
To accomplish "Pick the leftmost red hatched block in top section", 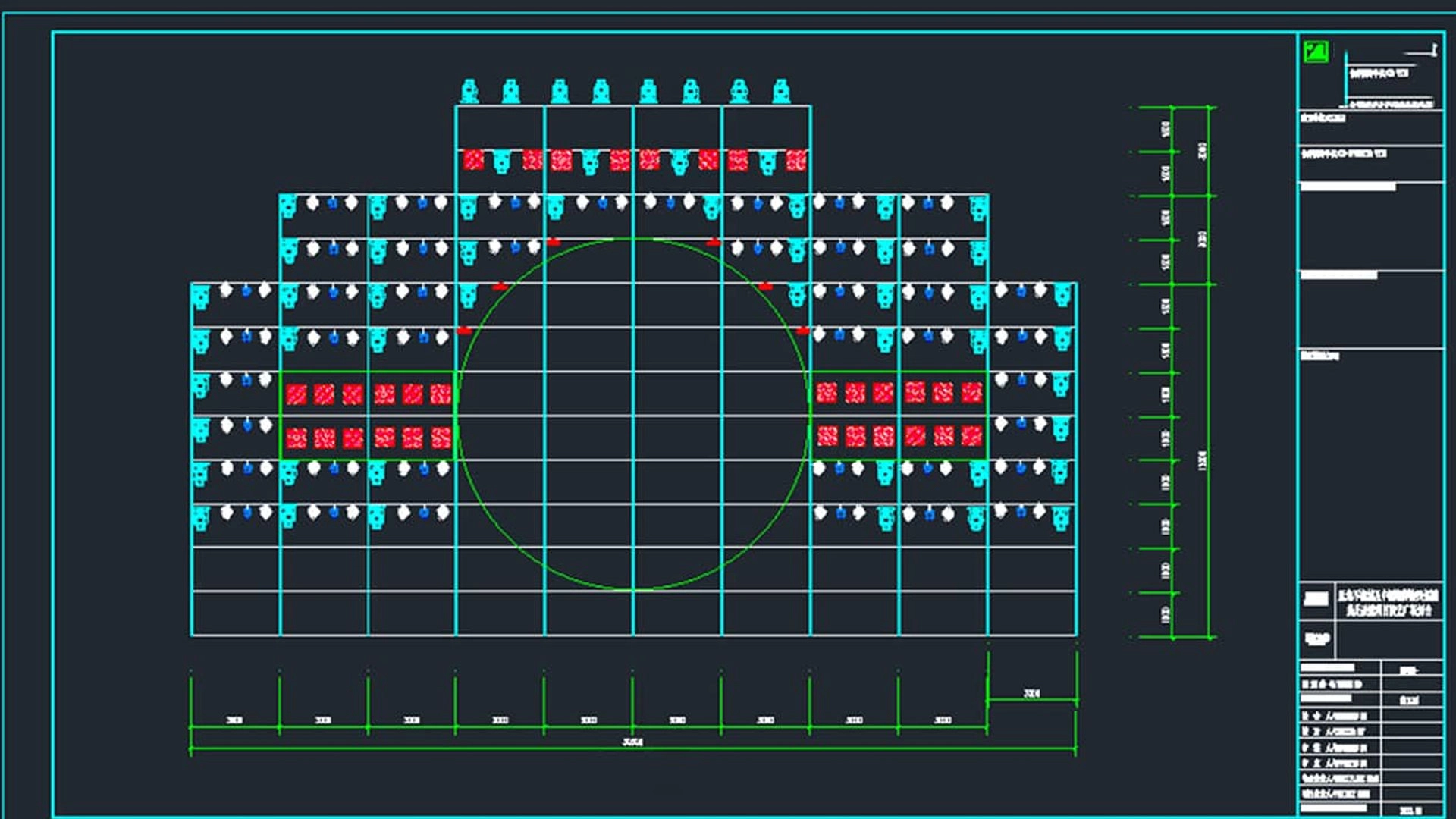I will click(x=473, y=159).
